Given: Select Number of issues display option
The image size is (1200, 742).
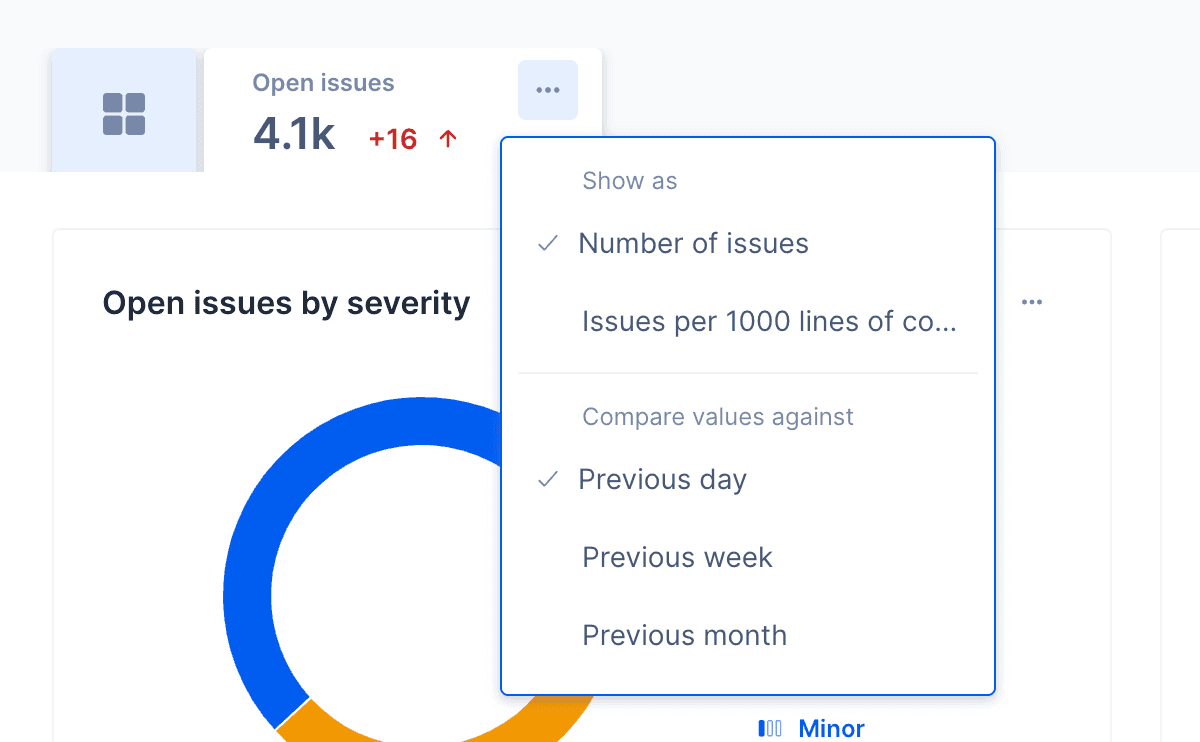Looking at the screenshot, I should (x=693, y=242).
